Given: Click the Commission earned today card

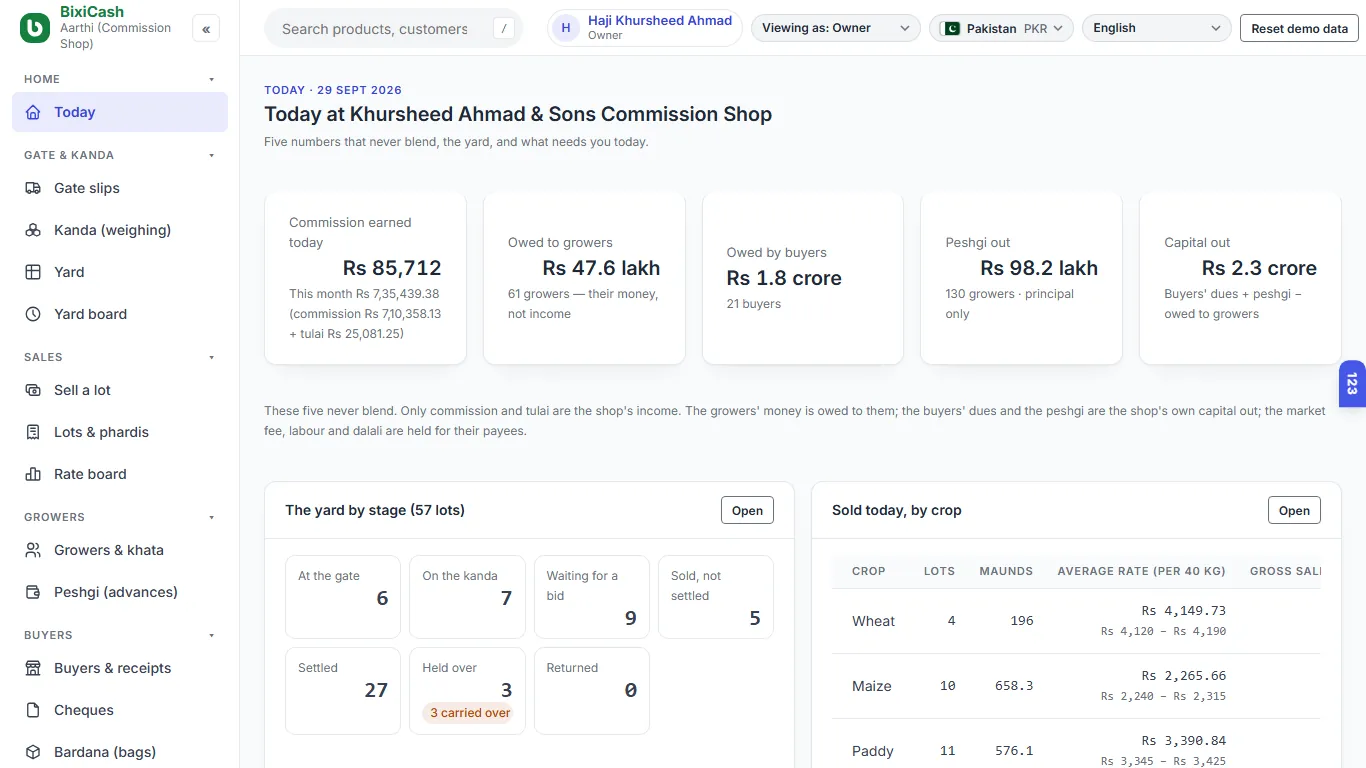Looking at the screenshot, I should [365, 278].
